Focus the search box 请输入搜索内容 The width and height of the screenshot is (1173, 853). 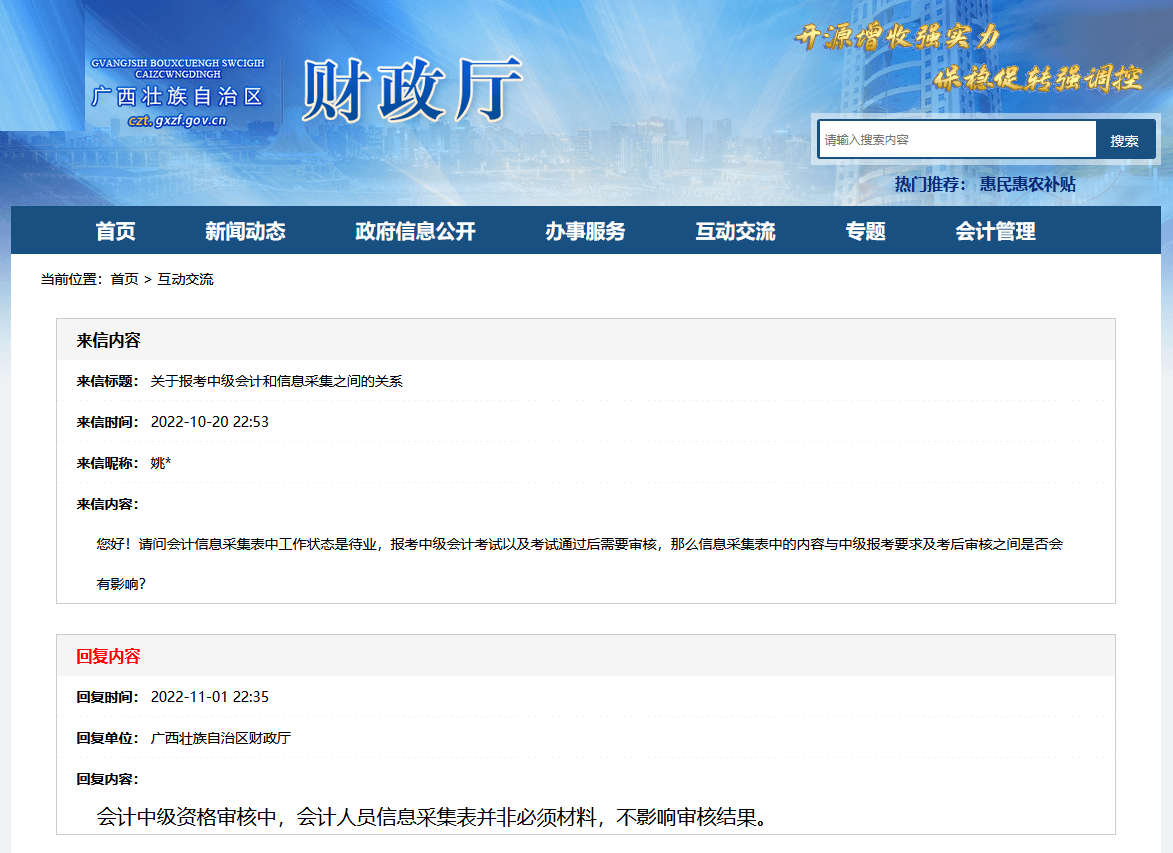click(x=956, y=140)
